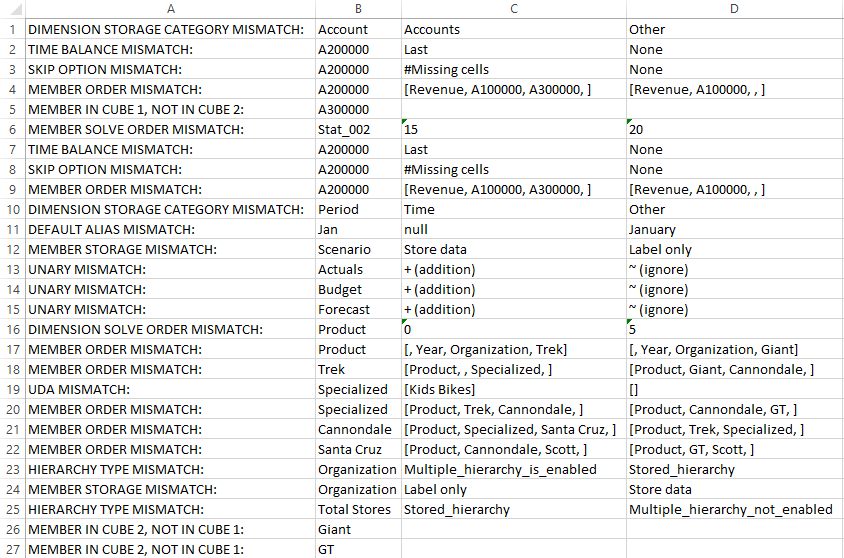Image resolution: width=844 pixels, height=558 pixels.
Task: Click '[Revenue, A100000, , ]' in row 9
Action: (x=735, y=189)
